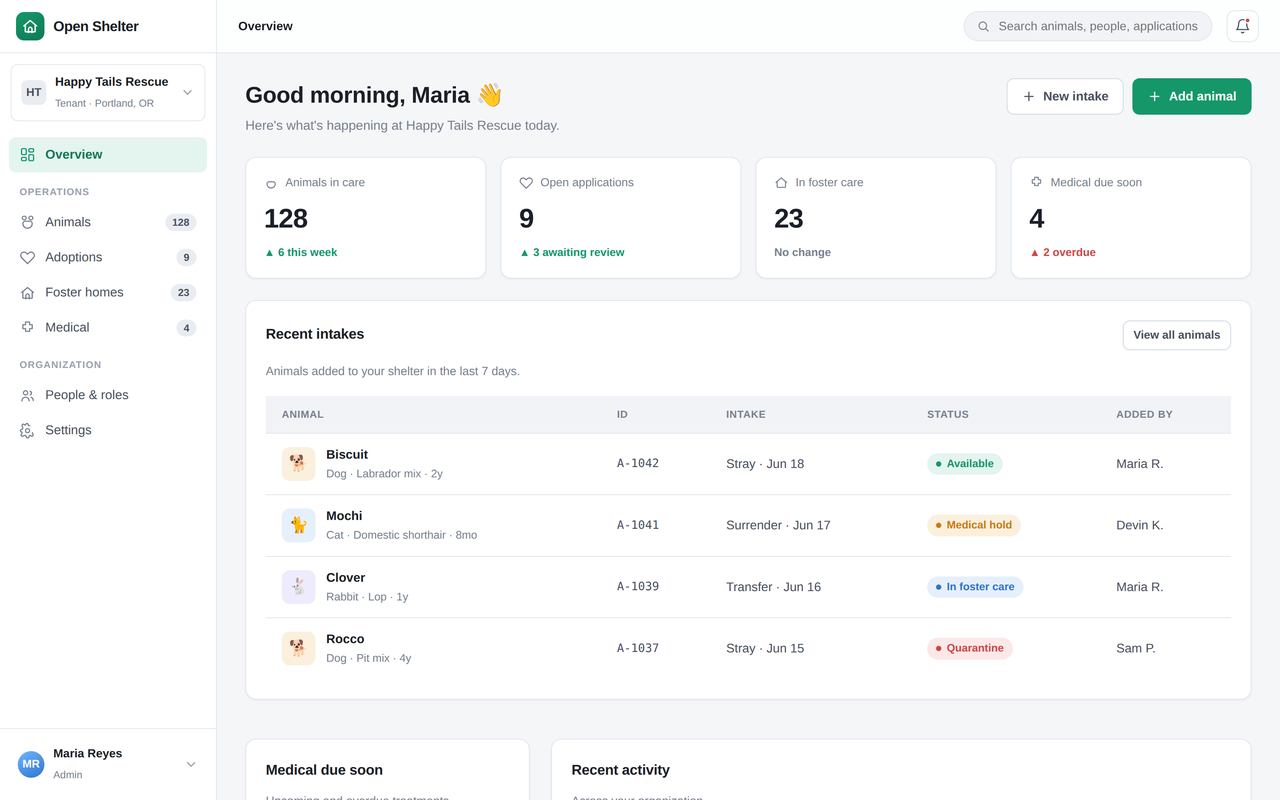Open People & roles page

point(108,395)
